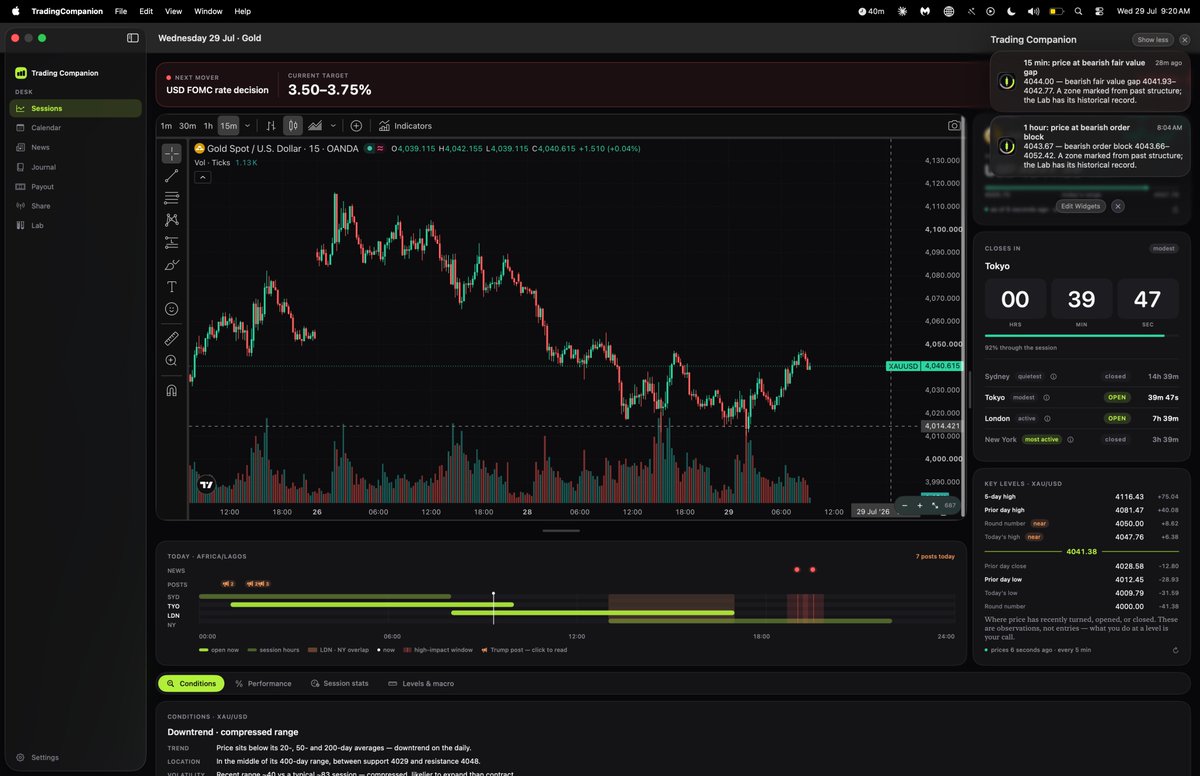Refresh key levels prices

1175,650
